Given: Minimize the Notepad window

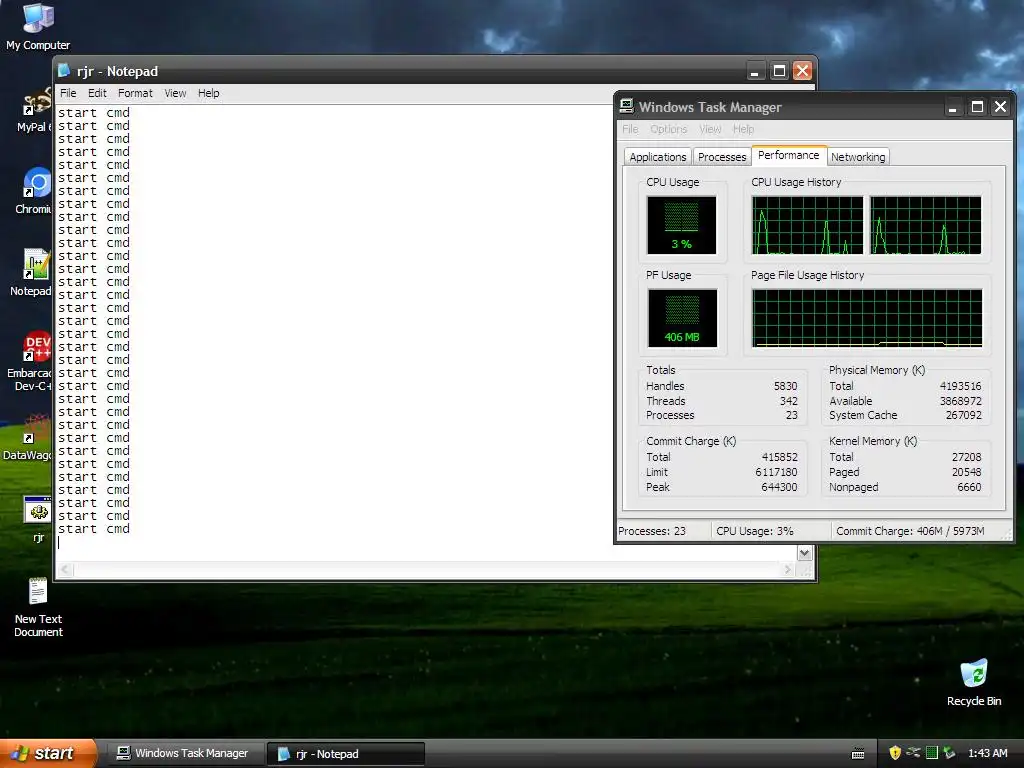Looking at the screenshot, I should click(x=754, y=71).
